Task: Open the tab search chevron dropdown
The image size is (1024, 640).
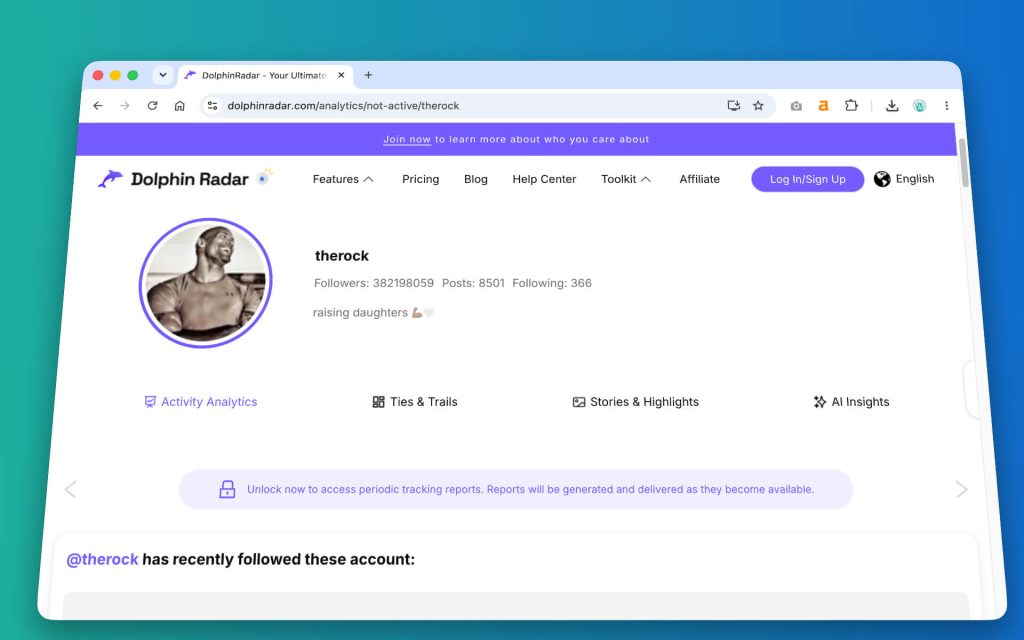Action: pos(163,75)
